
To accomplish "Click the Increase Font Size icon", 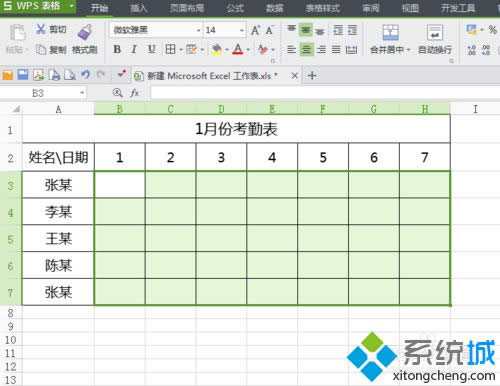I will pyautogui.click(x=255, y=30).
